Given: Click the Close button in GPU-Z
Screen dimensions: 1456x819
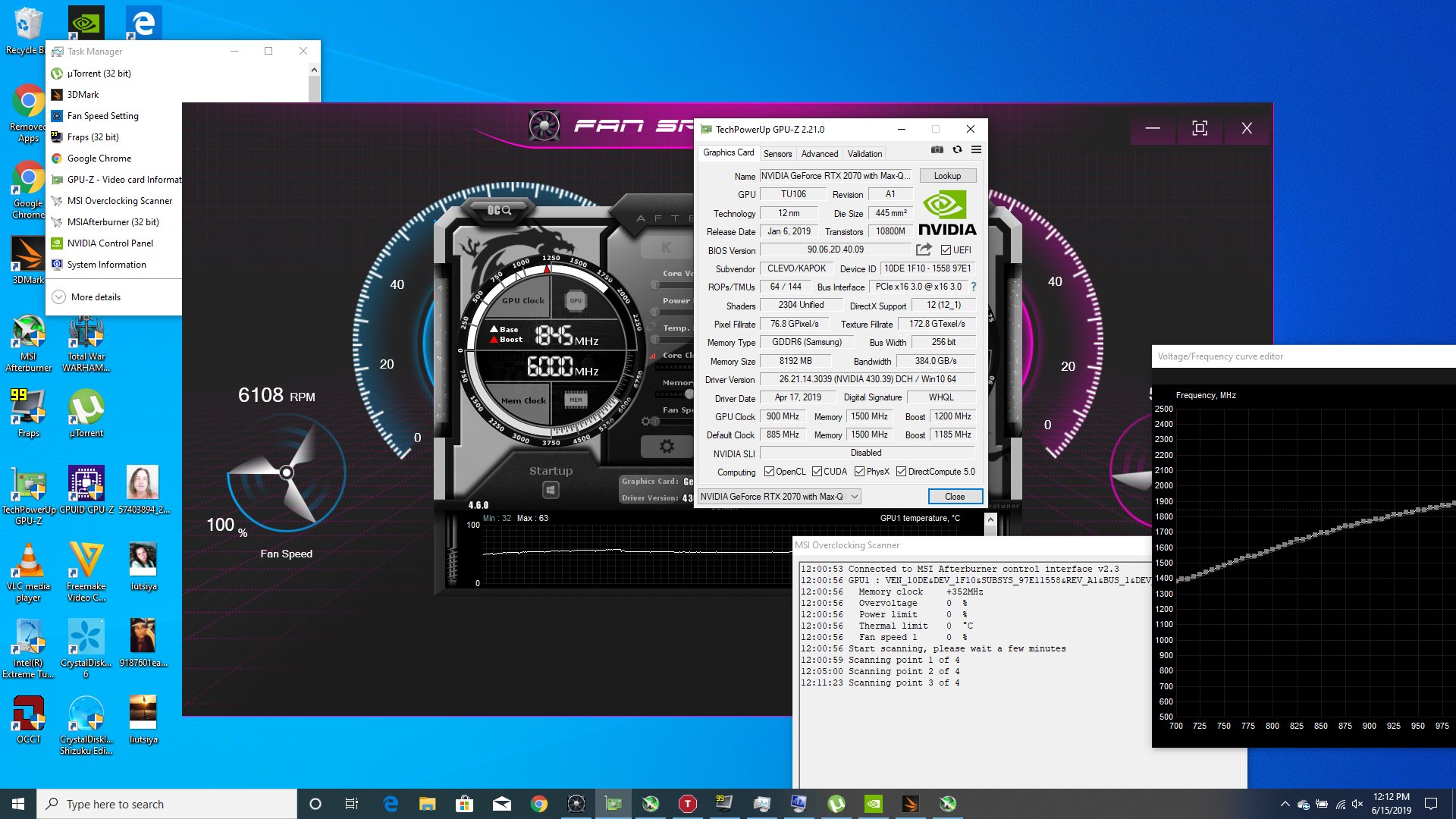Looking at the screenshot, I should pyautogui.click(x=955, y=497).
